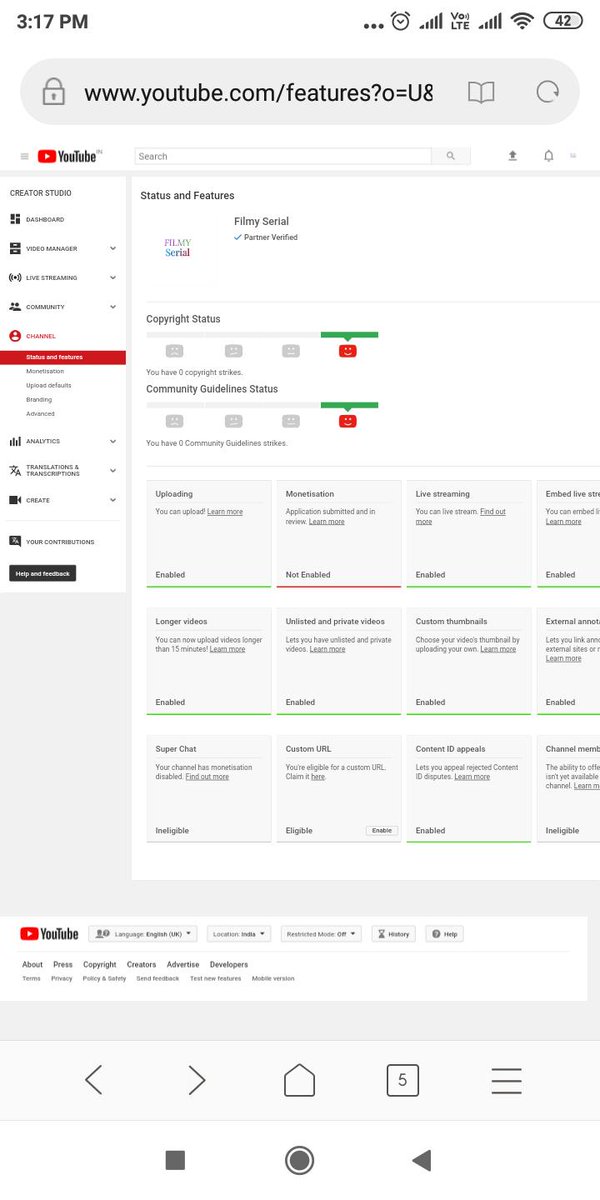Image resolution: width=600 pixels, height=1200 pixels.
Task: Tap the browser address bar URL
Action: (x=259, y=93)
